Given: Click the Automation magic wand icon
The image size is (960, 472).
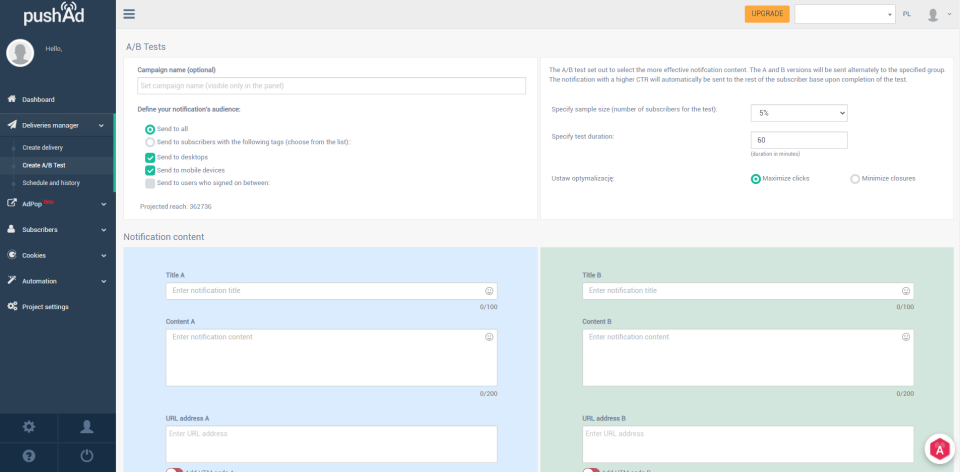Looking at the screenshot, I should coord(12,280).
